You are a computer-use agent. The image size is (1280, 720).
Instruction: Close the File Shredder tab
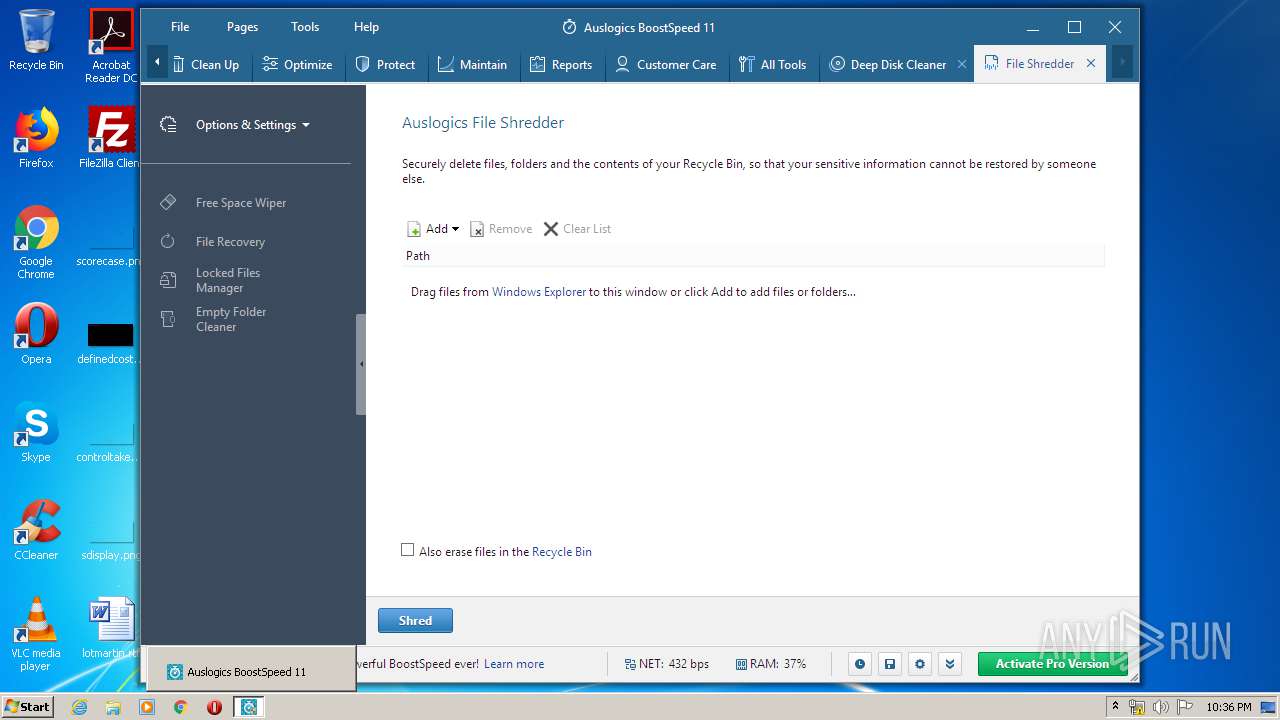coord(1091,63)
